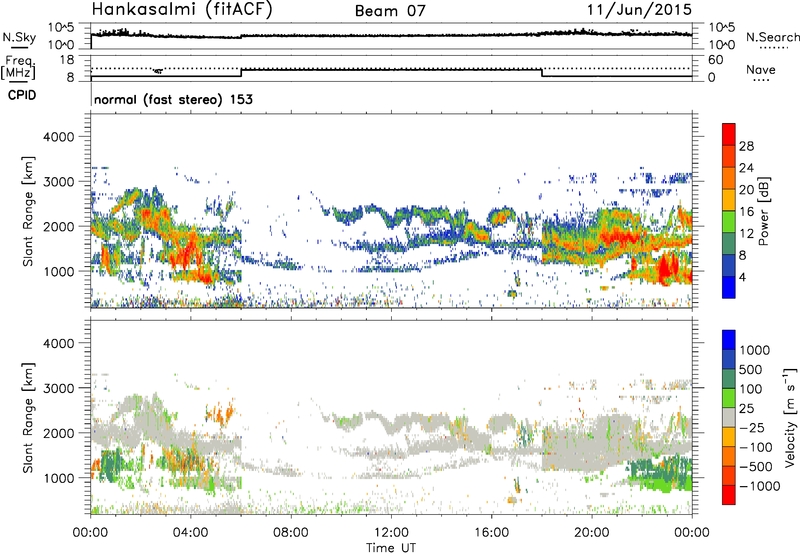Click the '12:00' time tick label

[x=391, y=533]
